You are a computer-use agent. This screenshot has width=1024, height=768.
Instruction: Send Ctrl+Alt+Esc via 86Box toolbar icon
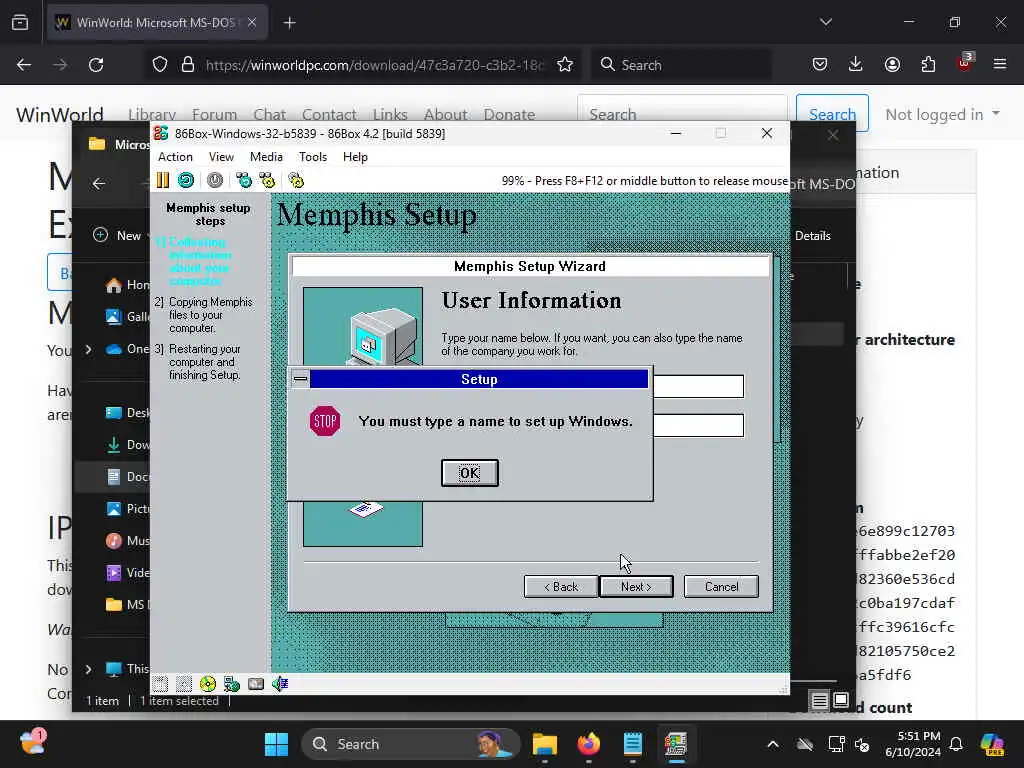[267, 180]
